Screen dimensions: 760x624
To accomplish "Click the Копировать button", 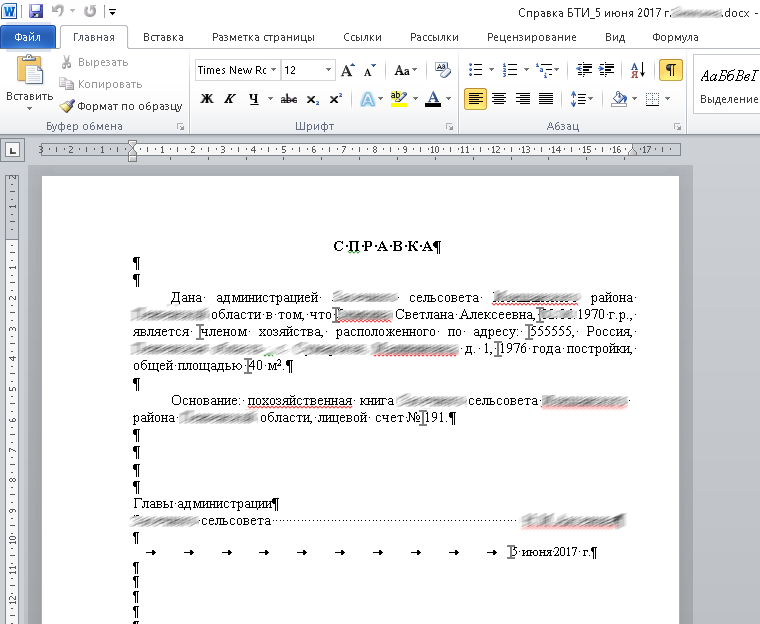I will [x=101, y=84].
